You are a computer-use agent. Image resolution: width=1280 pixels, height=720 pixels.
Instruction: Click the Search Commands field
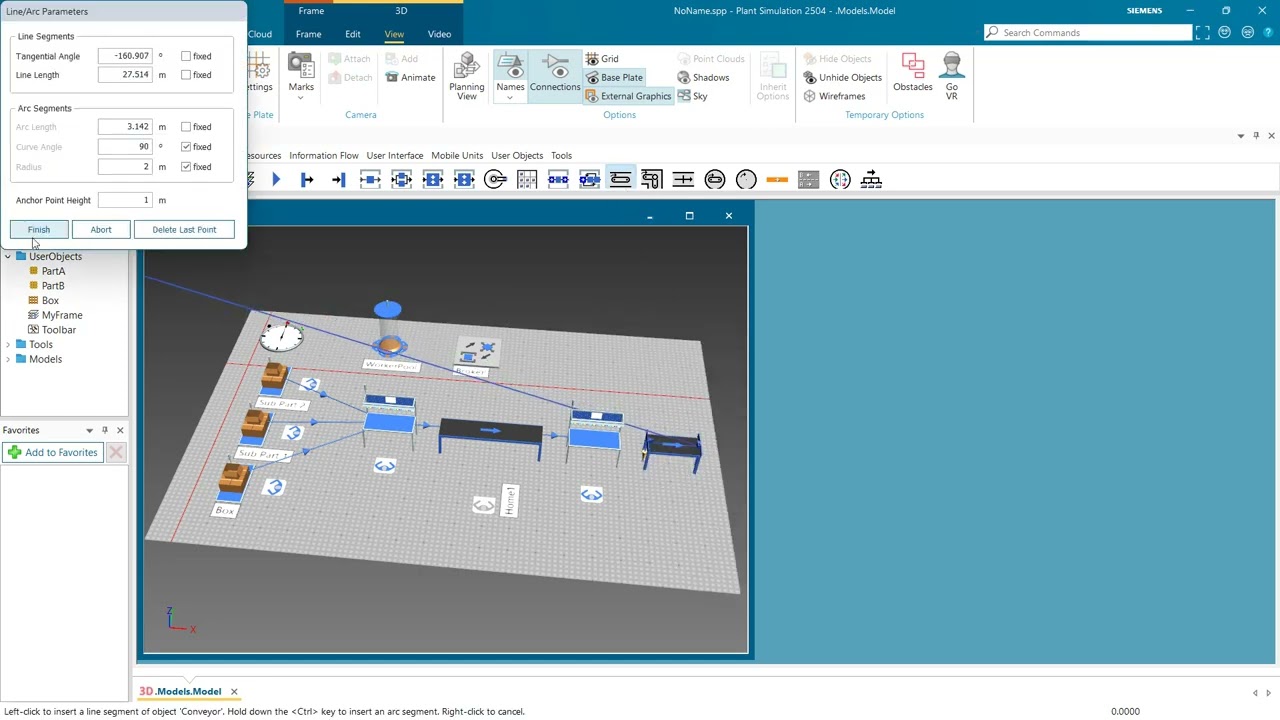pyautogui.click(x=1088, y=33)
